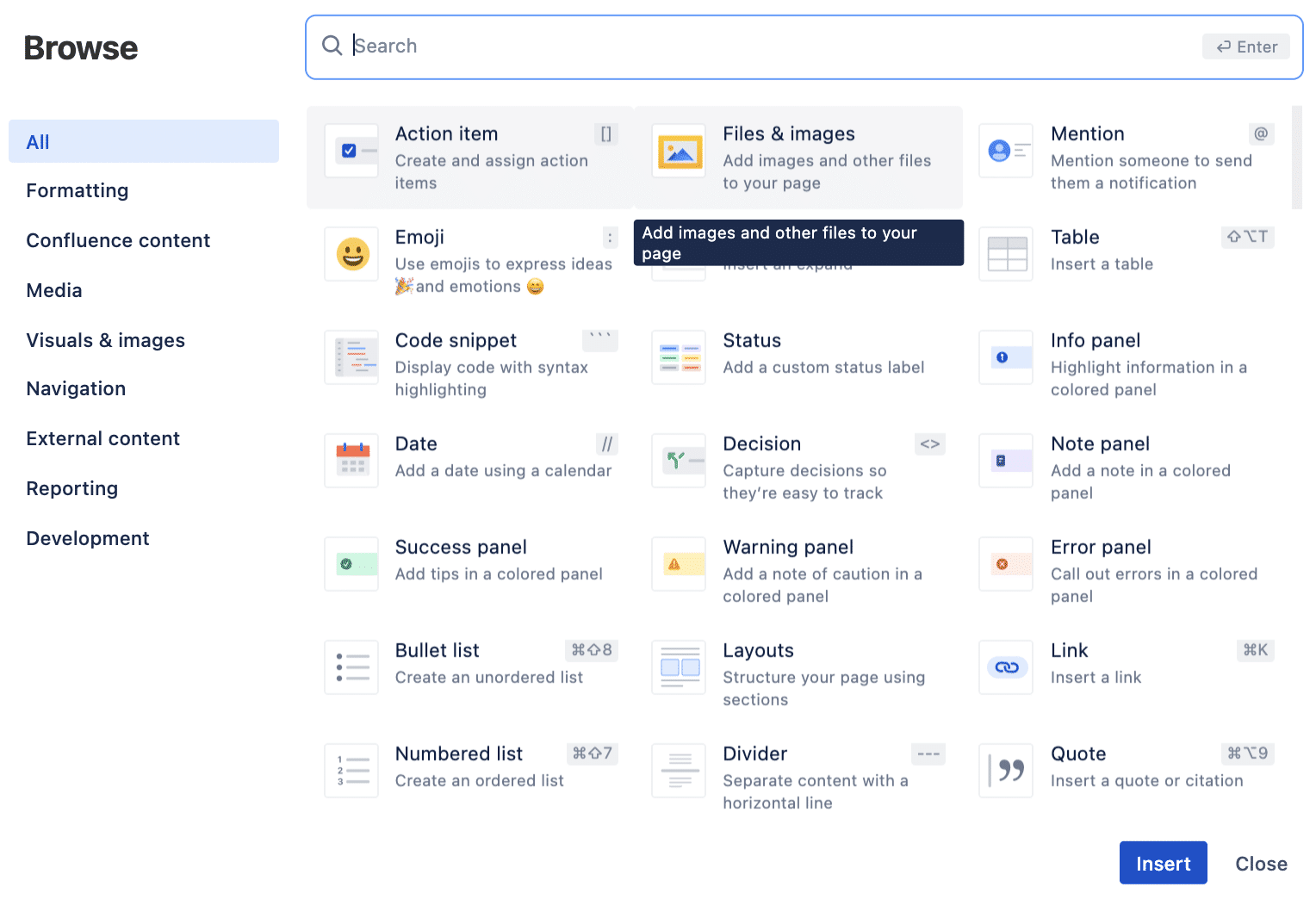Screen dimensions: 1316x899
Task: Pick the Mention person icon
Action: (x=1006, y=151)
